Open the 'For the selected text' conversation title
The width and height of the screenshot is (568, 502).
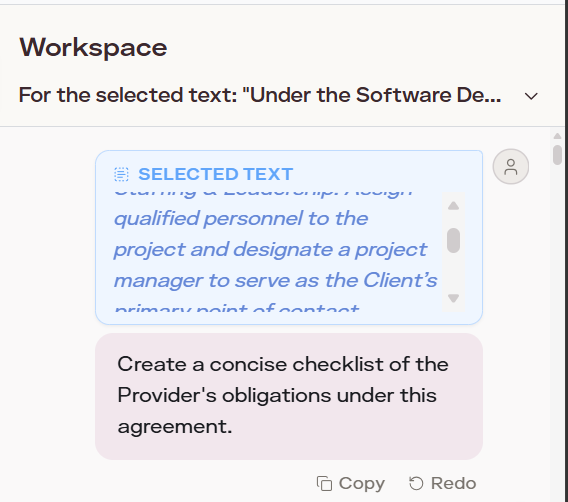260,95
